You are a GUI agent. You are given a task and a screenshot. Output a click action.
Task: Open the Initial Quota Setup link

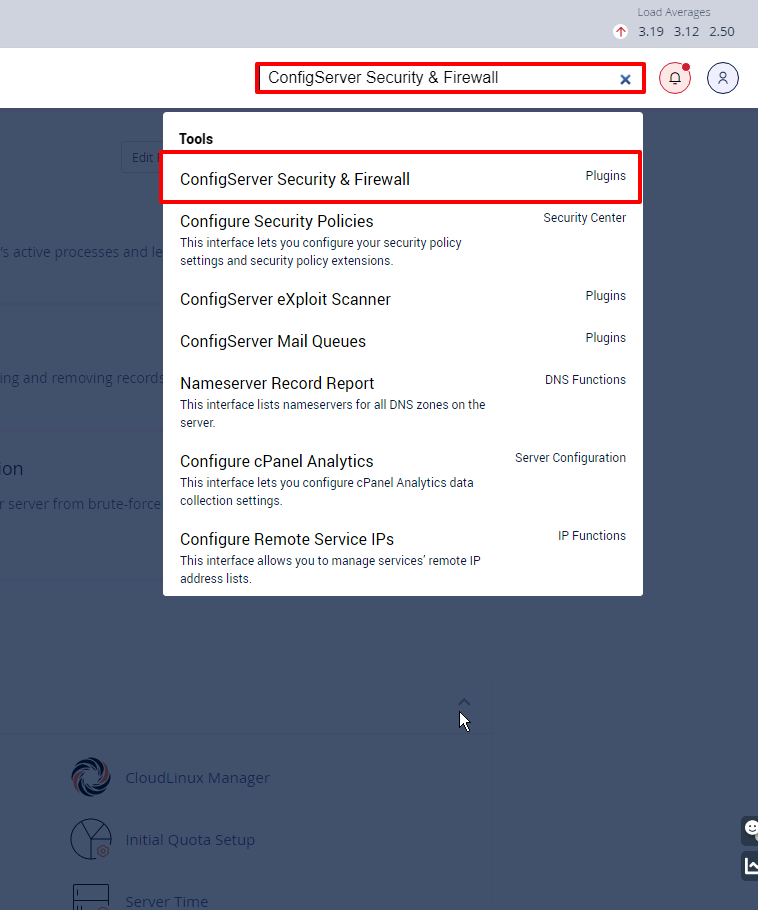pyautogui.click(x=190, y=840)
